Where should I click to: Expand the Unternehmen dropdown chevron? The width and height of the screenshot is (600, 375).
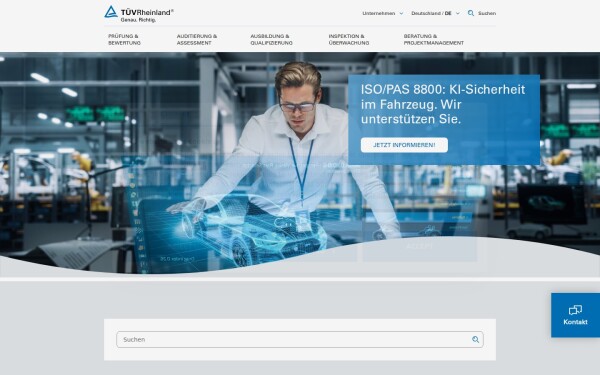[x=401, y=13]
